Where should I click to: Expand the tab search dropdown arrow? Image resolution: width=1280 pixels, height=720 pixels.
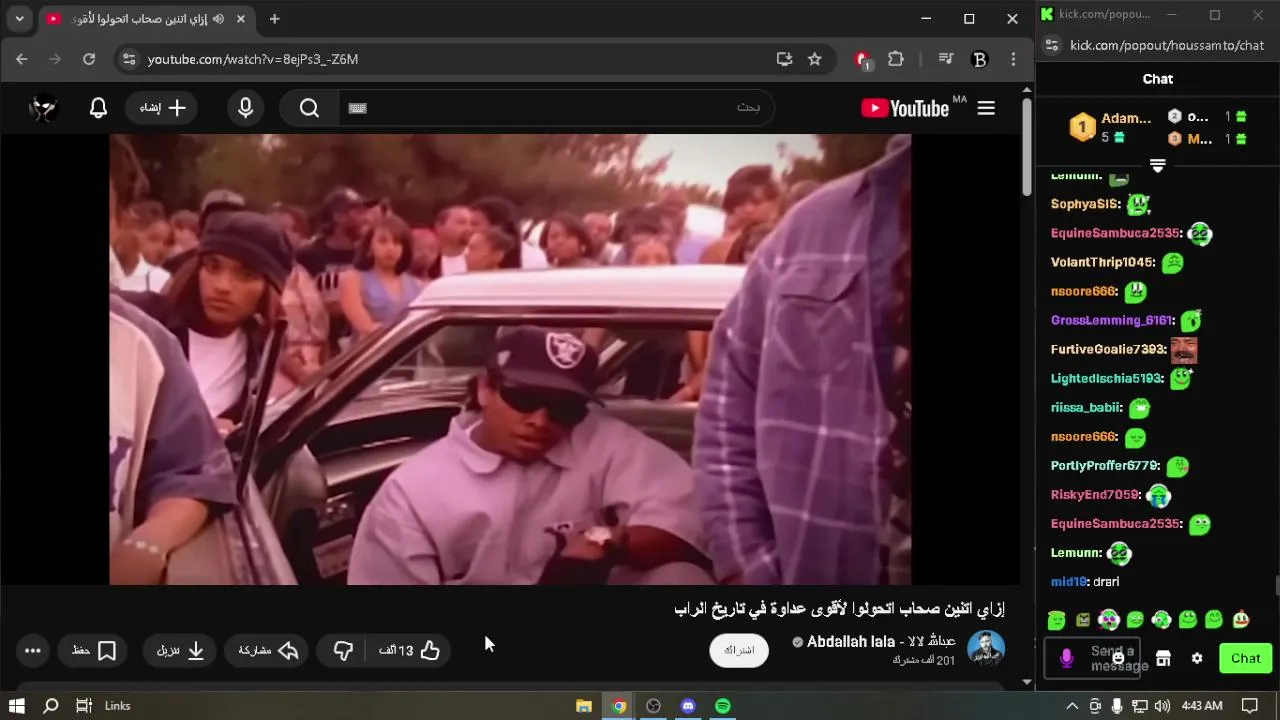tap(19, 19)
